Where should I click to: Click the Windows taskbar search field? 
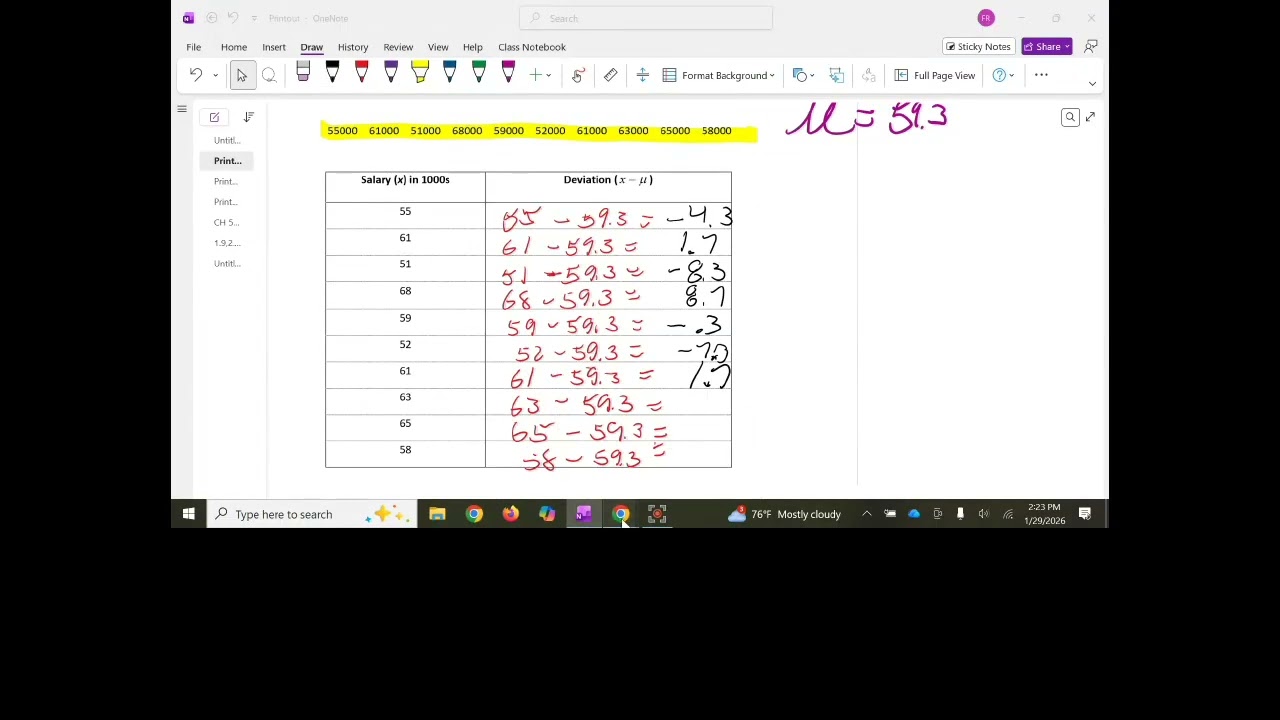(314, 514)
